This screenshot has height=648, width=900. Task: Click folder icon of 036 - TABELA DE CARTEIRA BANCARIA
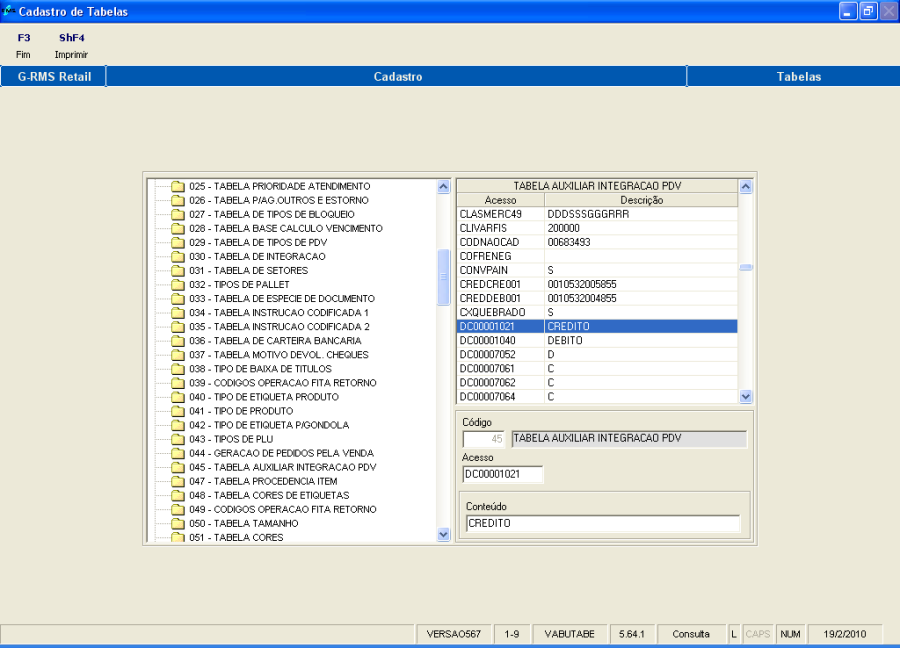click(x=178, y=341)
